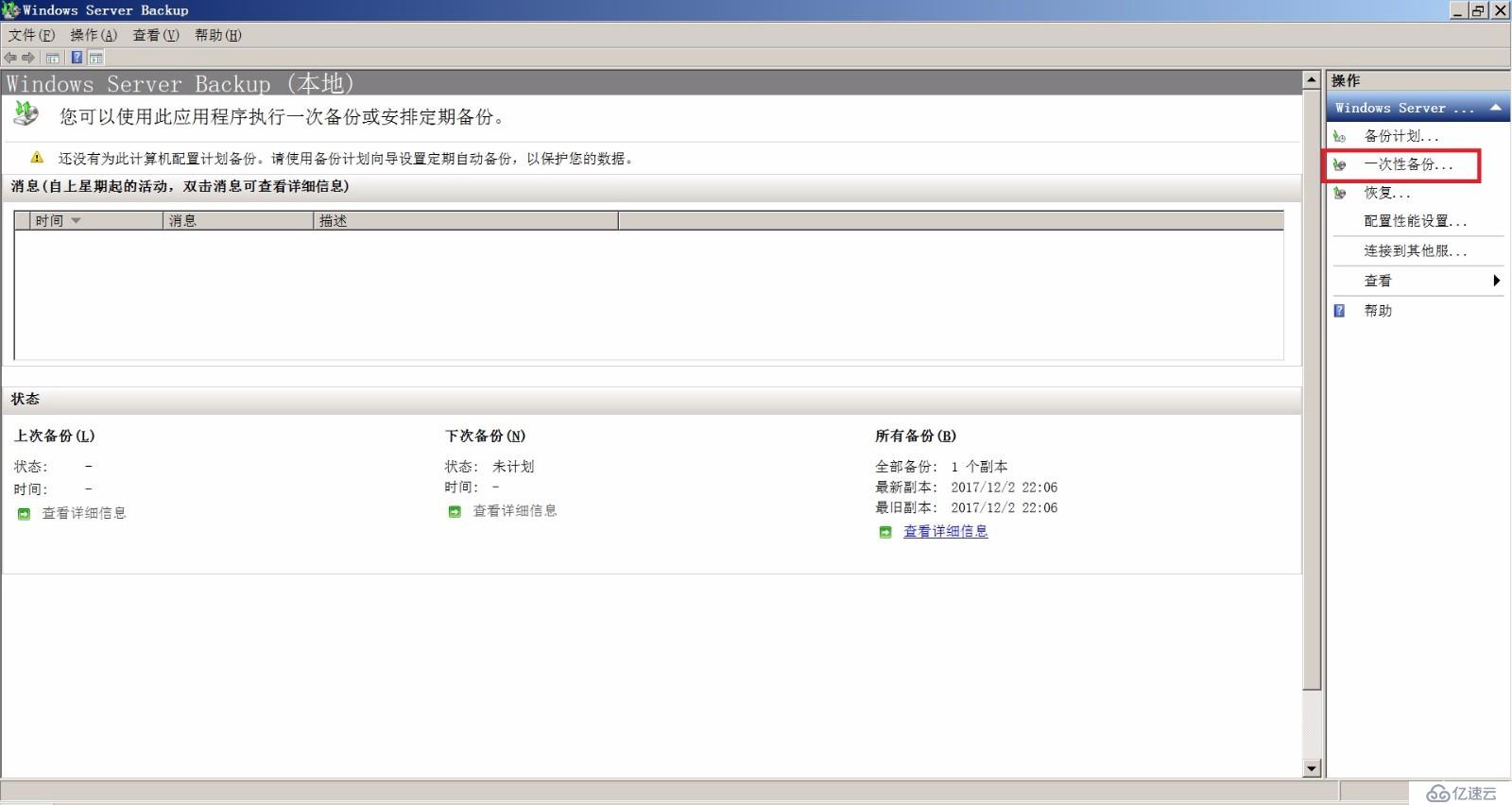1512x805 pixels.
Task: Click the 一次性备份 icon in actions pane
Action: pos(1339,164)
